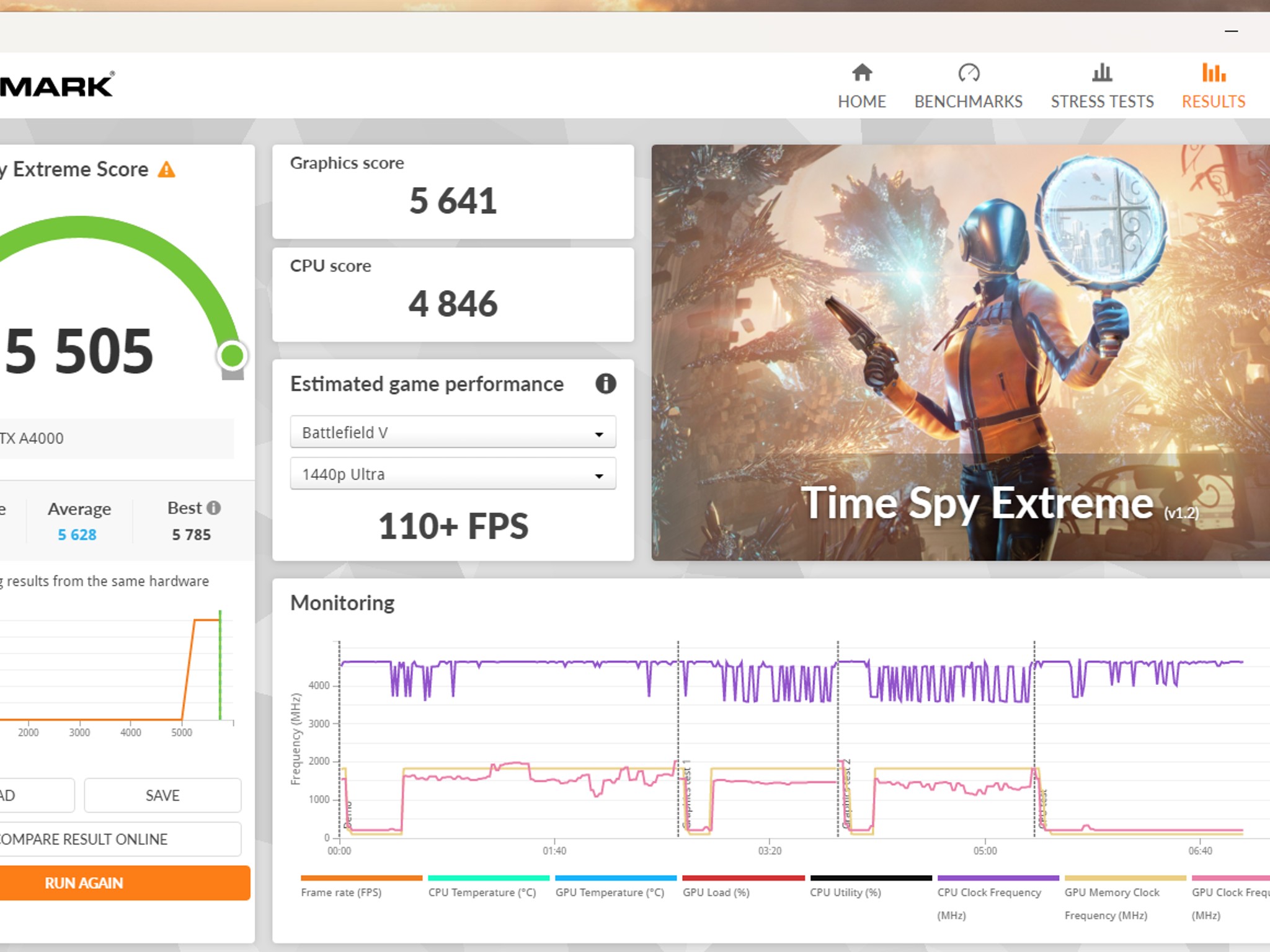Toggle the CPU Clock Frequency legend

[x=998, y=898]
